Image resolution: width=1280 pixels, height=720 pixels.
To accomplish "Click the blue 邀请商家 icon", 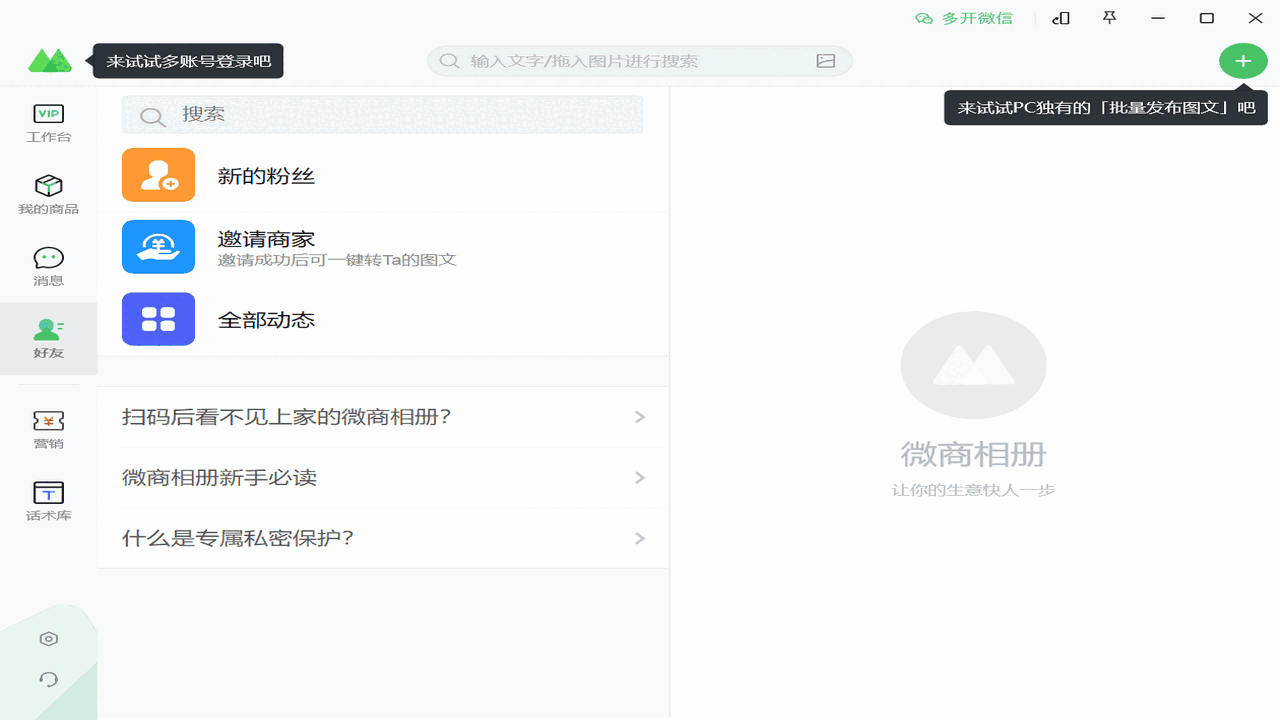I will 158,246.
